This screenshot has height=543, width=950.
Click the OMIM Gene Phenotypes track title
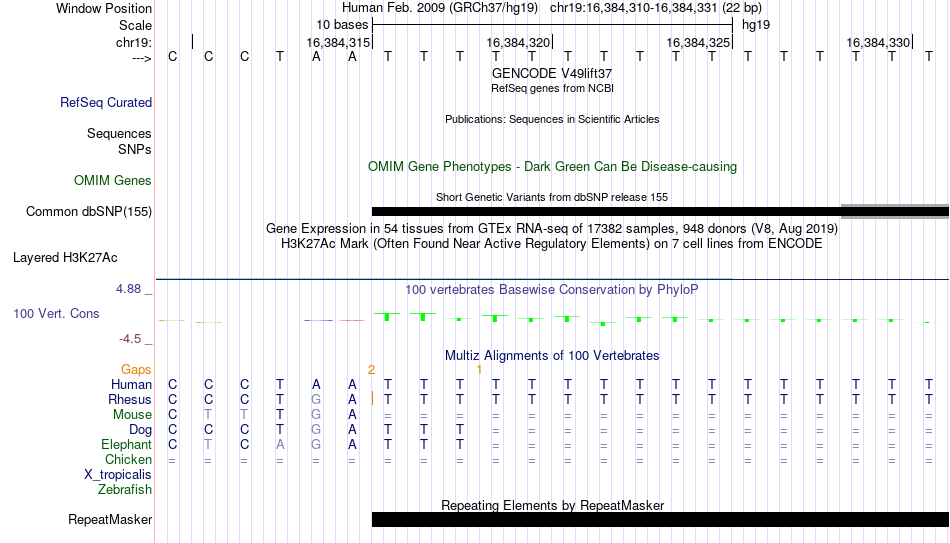(x=552, y=167)
